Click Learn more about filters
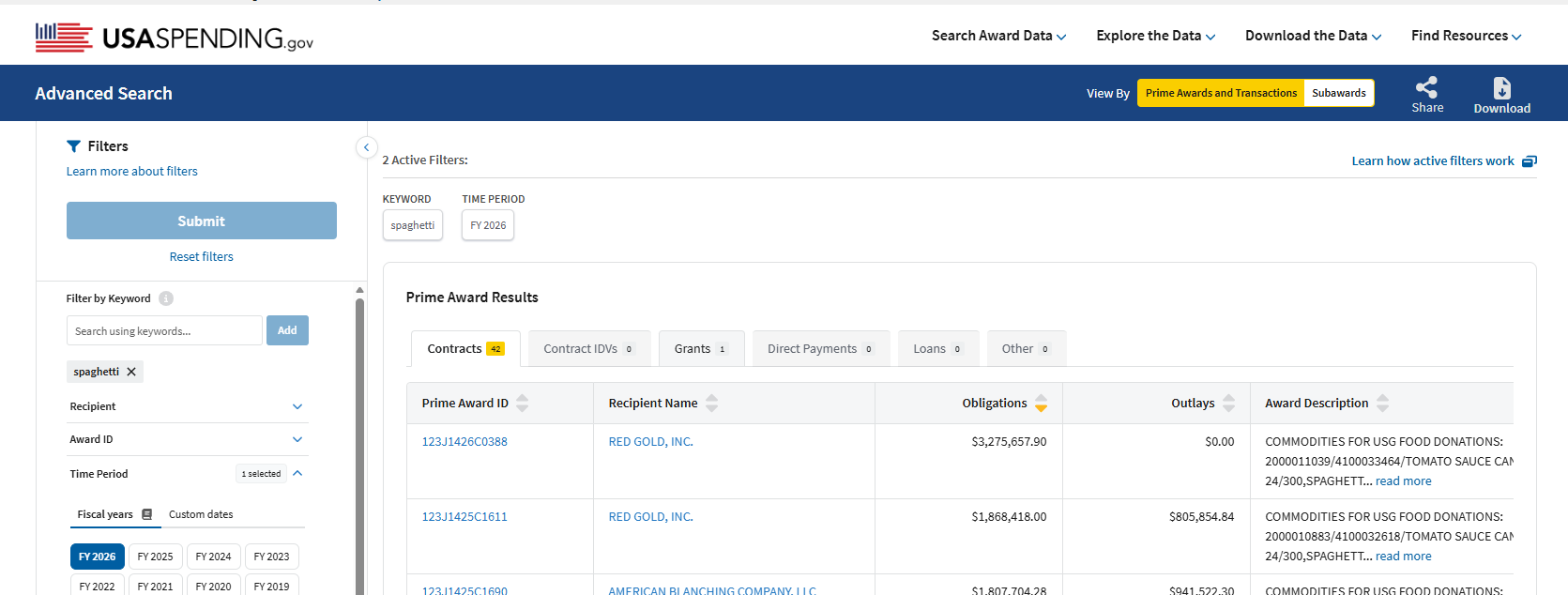 [132, 171]
